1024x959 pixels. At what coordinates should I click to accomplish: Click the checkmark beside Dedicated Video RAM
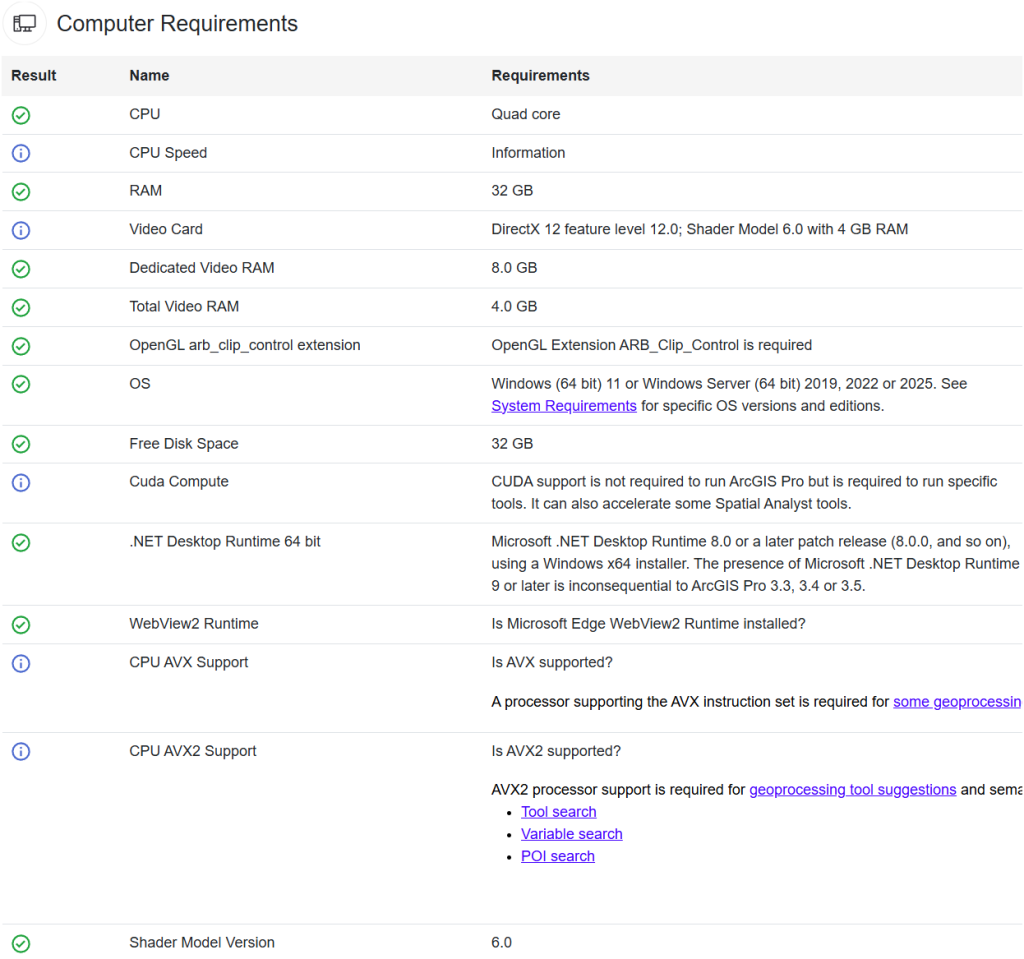[20, 268]
